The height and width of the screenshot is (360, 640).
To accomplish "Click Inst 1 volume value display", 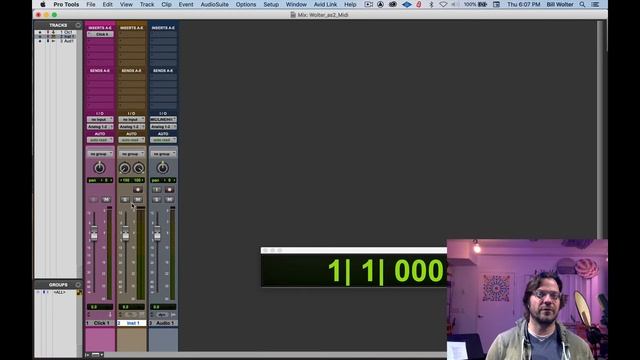I will pyautogui.click(x=131, y=307).
